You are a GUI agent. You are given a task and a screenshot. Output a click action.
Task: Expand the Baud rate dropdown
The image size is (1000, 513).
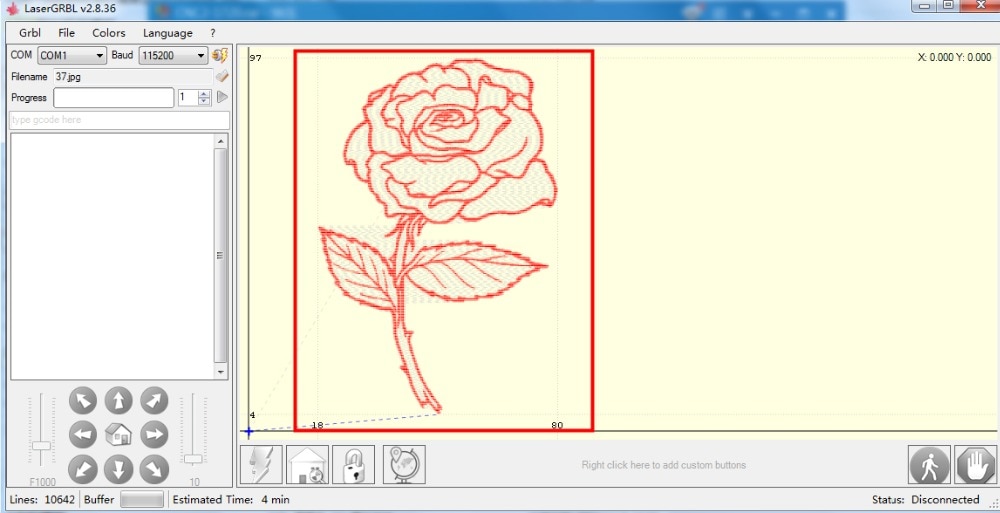(173, 56)
